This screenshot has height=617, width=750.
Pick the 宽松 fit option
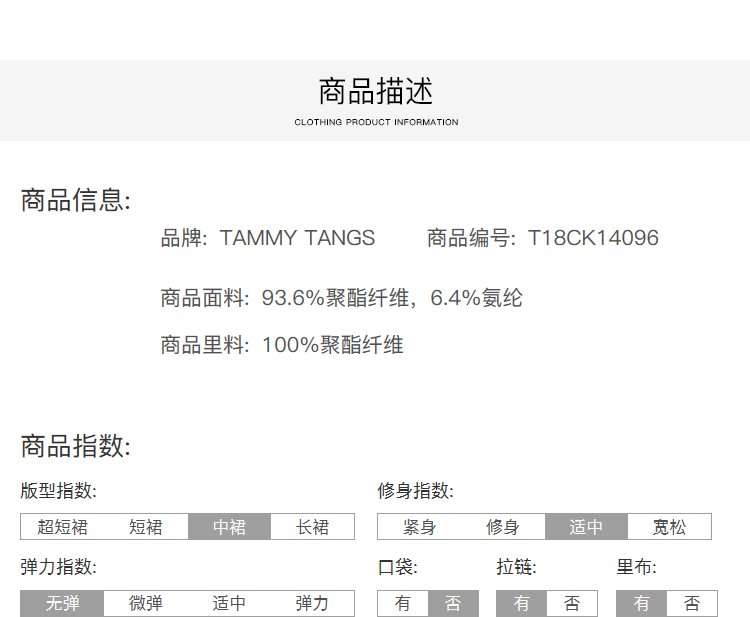coord(669,527)
